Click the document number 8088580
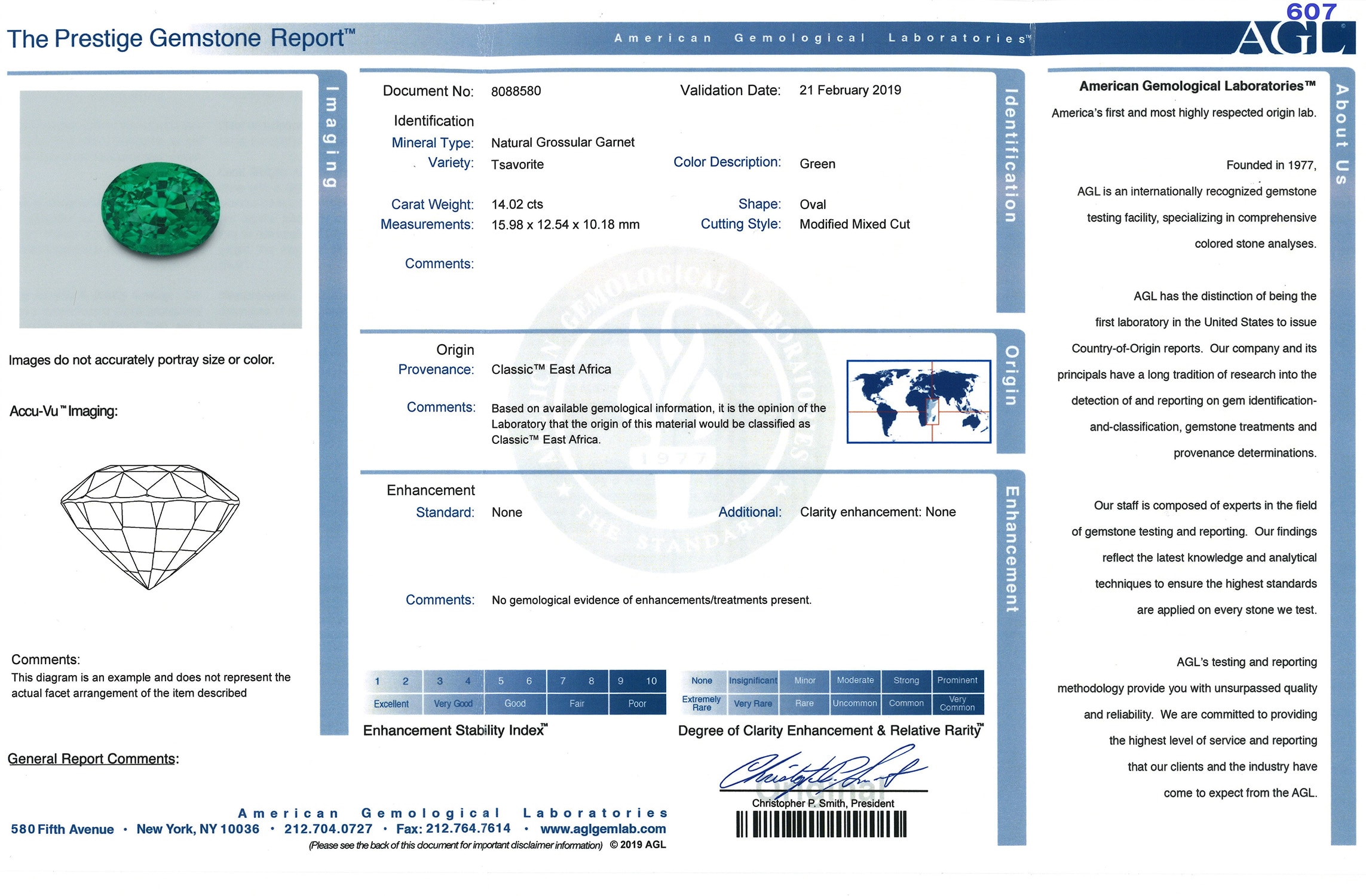1366x896 pixels. coord(516,91)
